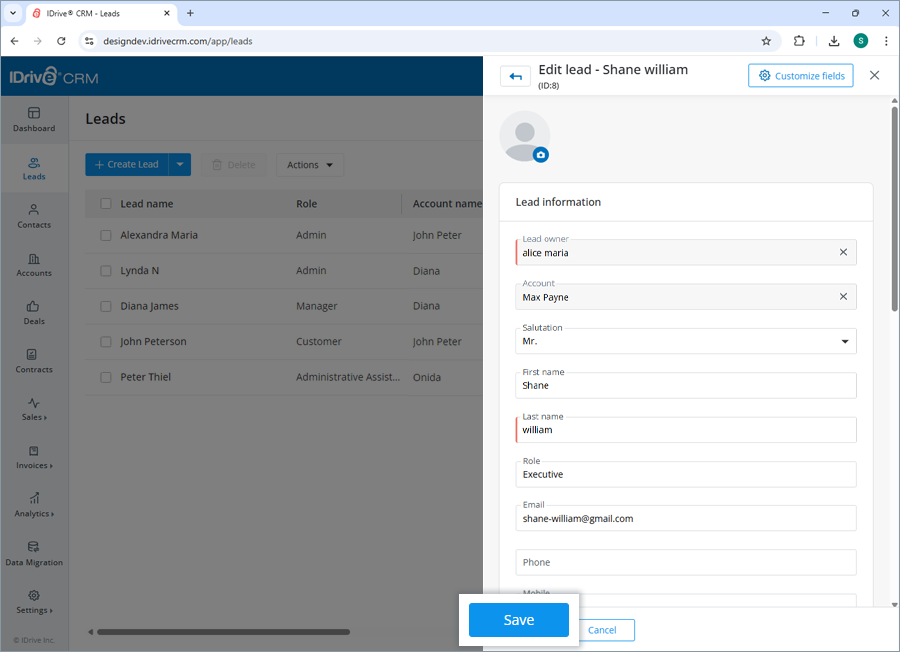Open the Deals section
The width and height of the screenshot is (900, 652).
click(x=33, y=313)
